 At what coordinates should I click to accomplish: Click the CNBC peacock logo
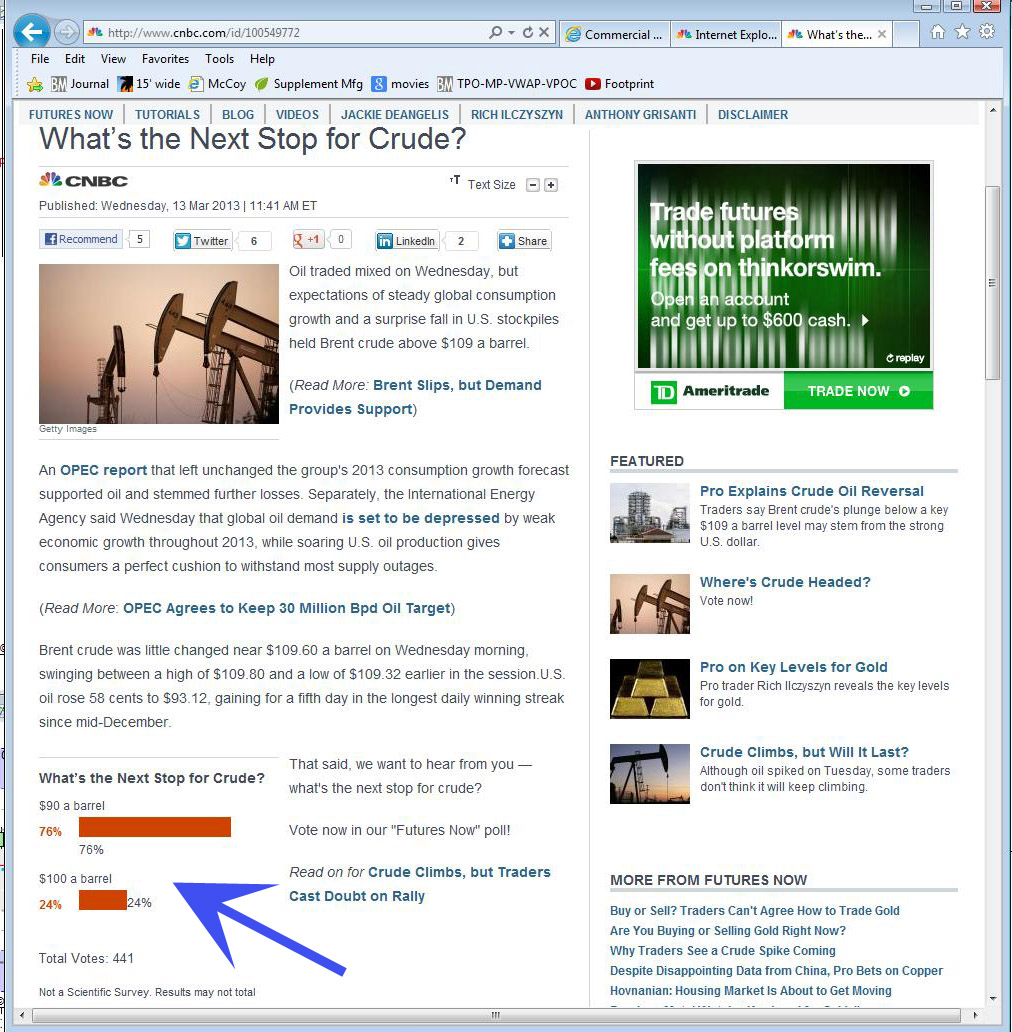point(83,180)
